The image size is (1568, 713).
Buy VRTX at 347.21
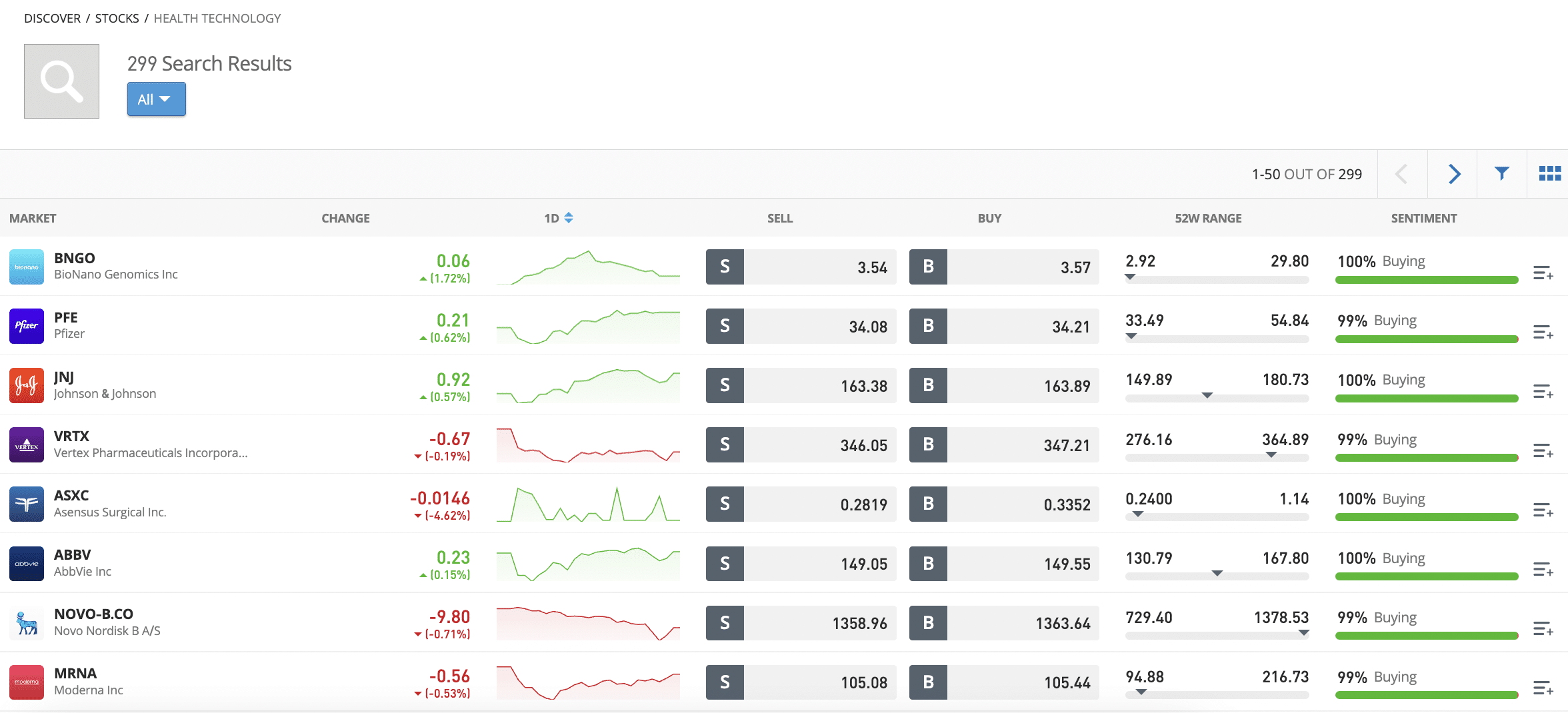(x=1004, y=444)
